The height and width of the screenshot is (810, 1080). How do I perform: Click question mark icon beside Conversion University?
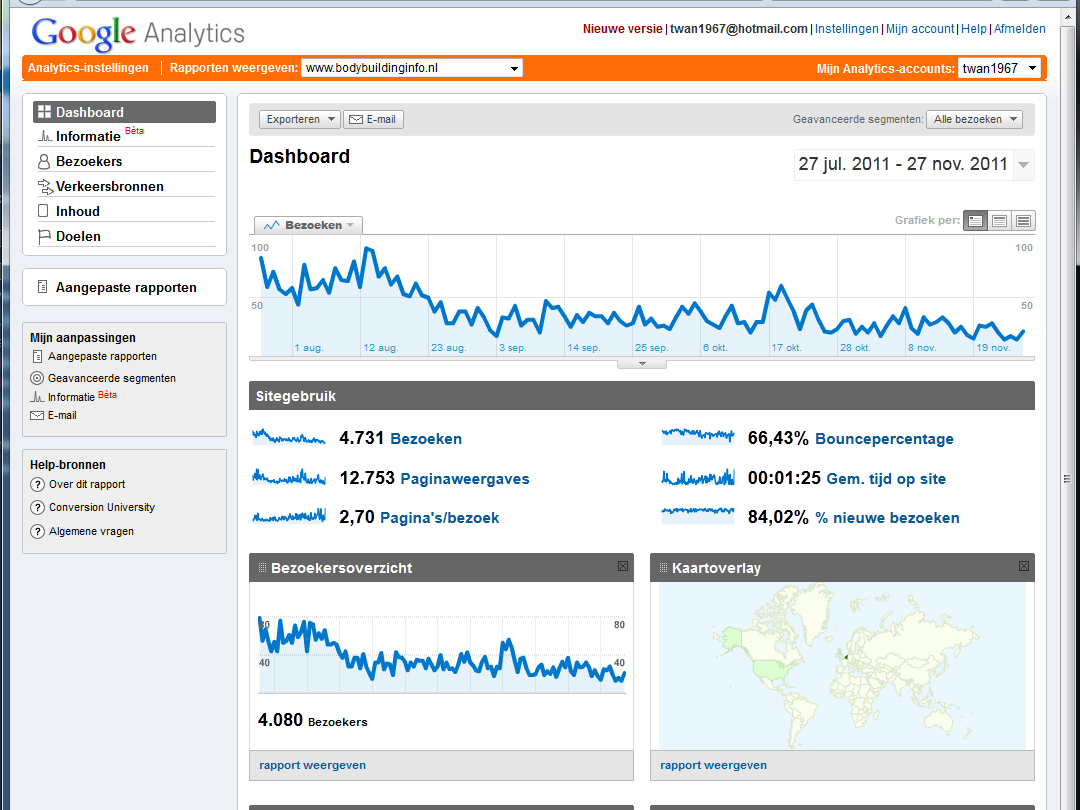(x=37, y=508)
